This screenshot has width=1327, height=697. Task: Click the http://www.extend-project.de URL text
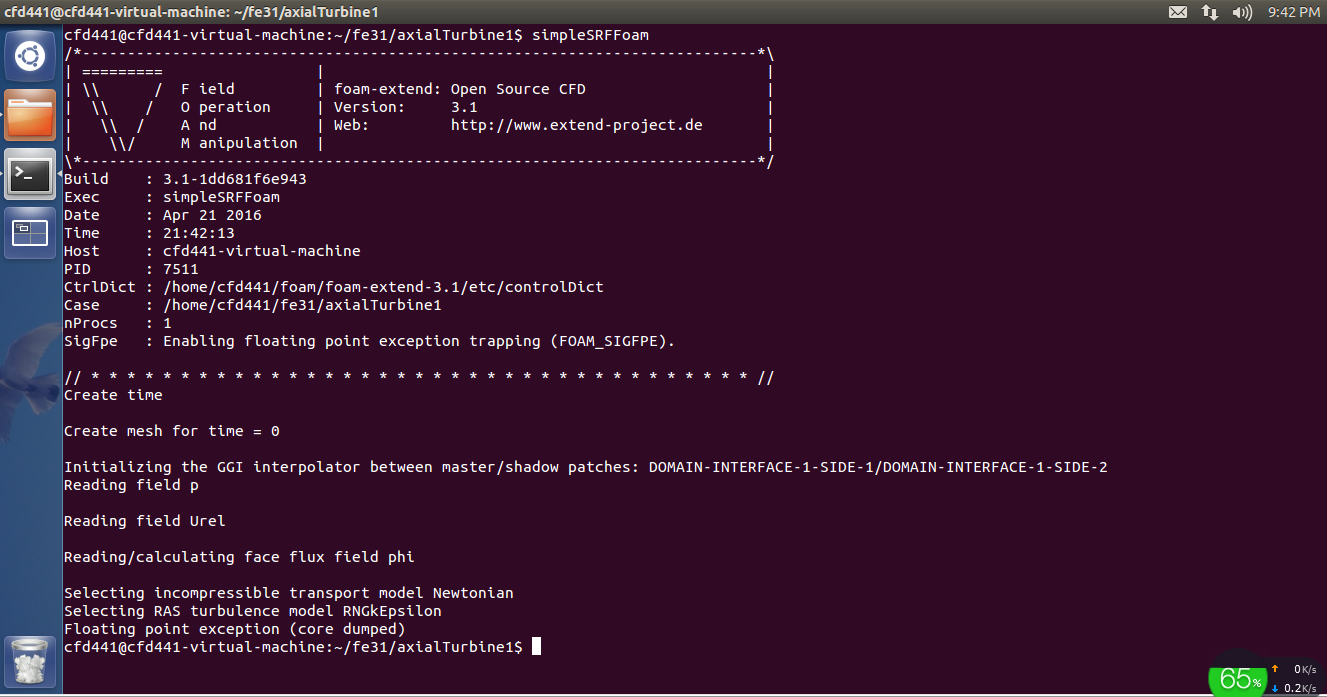576,125
